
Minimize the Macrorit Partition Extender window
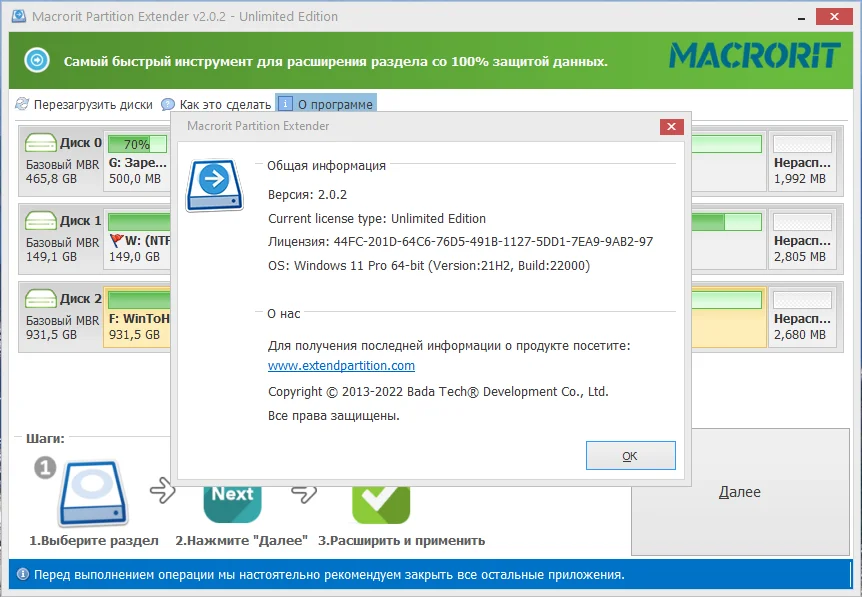pyautogui.click(x=802, y=17)
